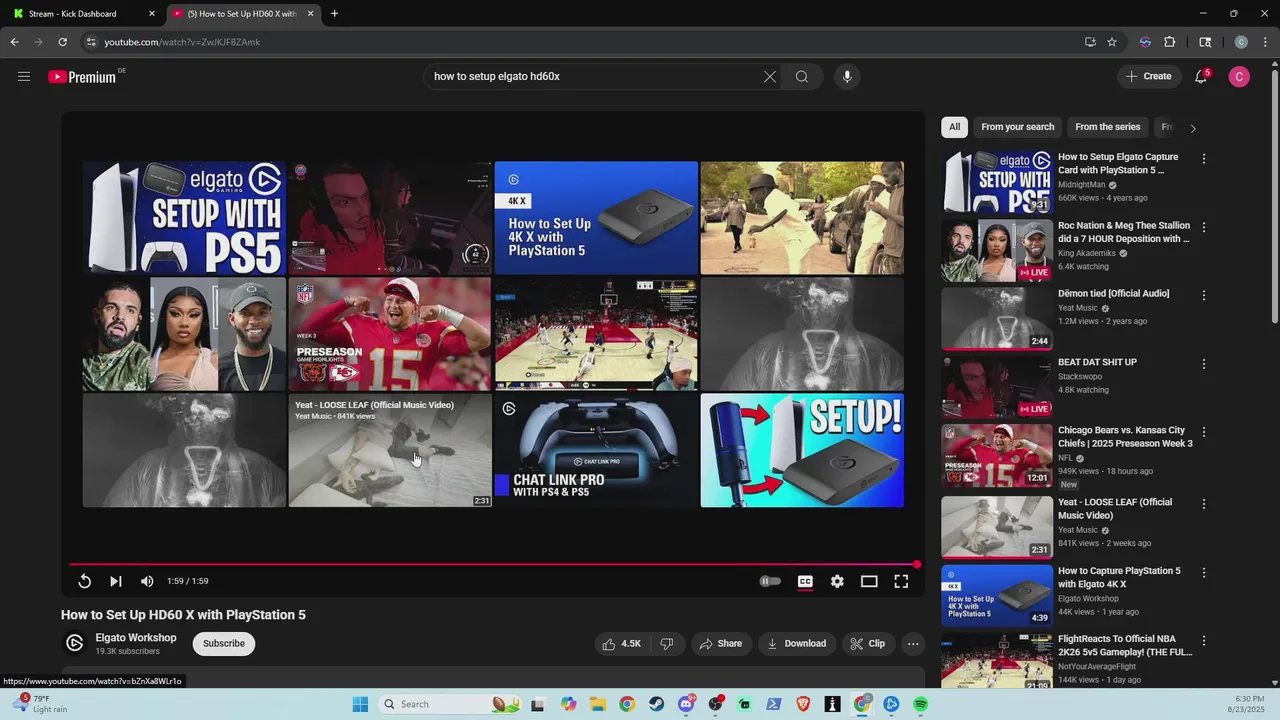Click the video progress bar
1280x720 pixels.
pos(493,565)
